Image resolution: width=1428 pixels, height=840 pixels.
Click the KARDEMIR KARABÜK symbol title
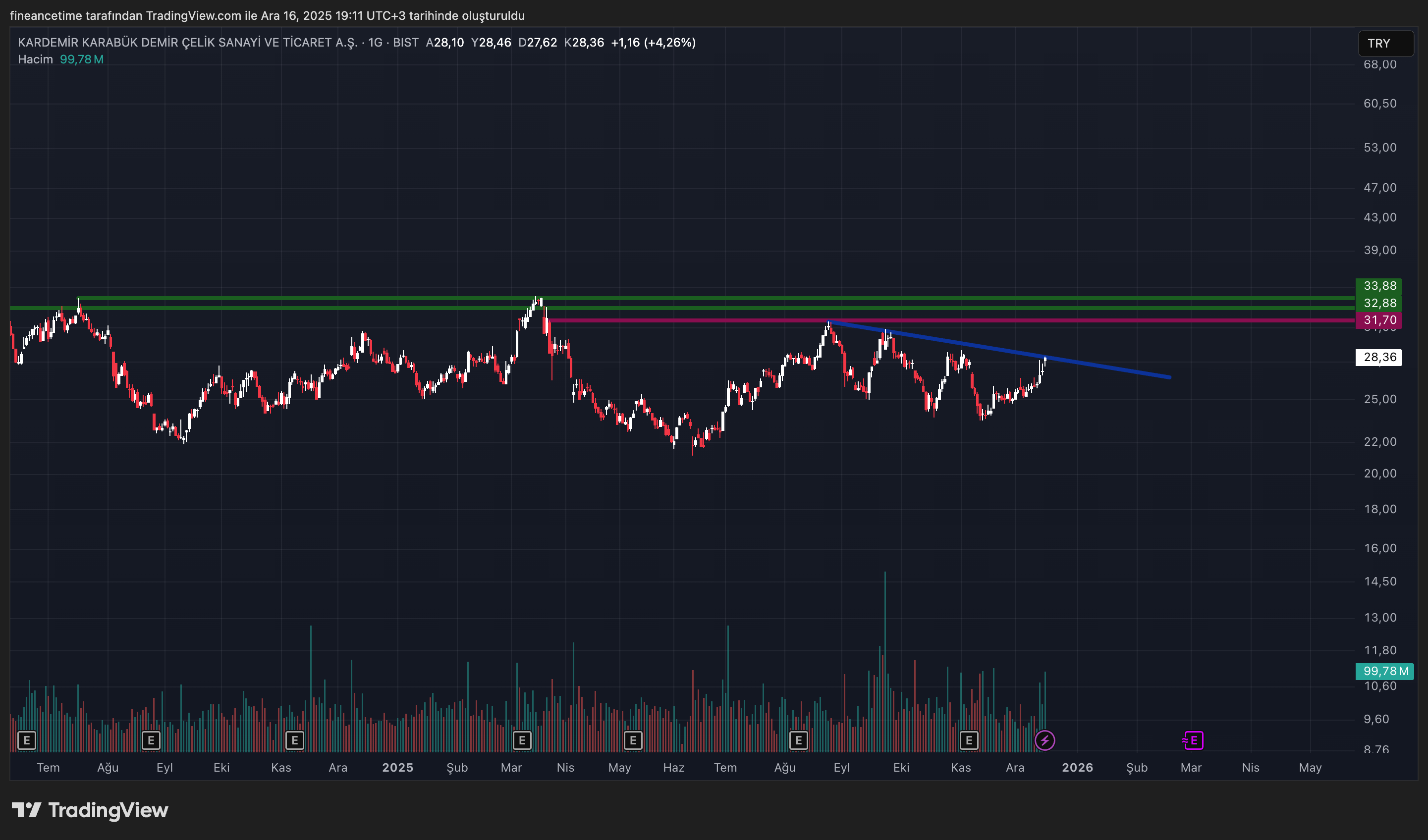pyautogui.click(x=187, y=42)
